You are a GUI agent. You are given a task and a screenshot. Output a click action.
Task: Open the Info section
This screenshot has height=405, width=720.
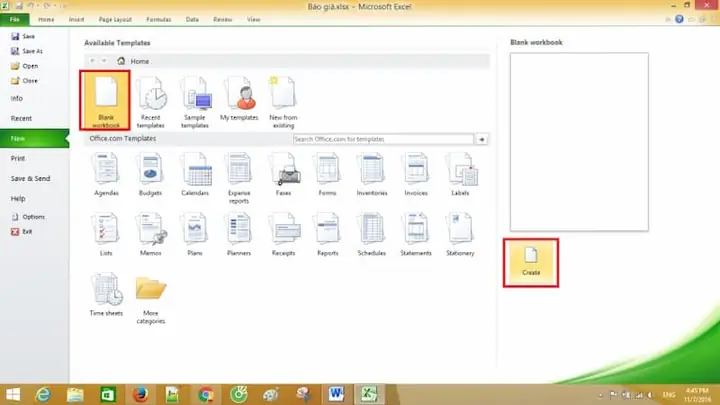[17, 98]
